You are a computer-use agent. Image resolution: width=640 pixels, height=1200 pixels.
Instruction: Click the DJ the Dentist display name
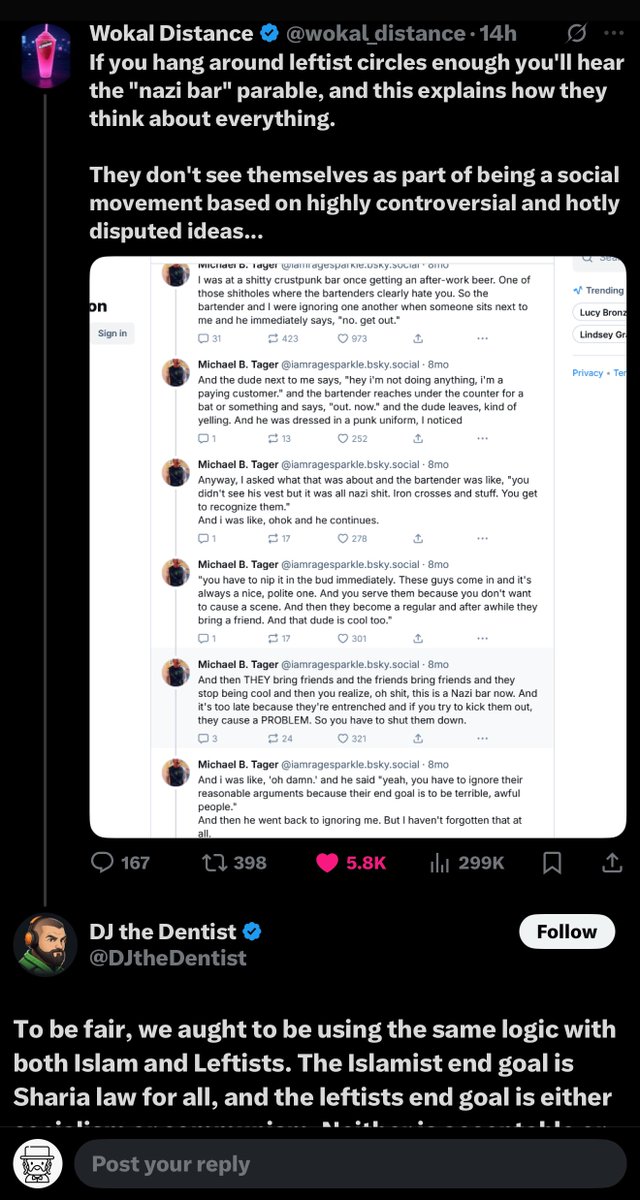[x=163, y=932]
